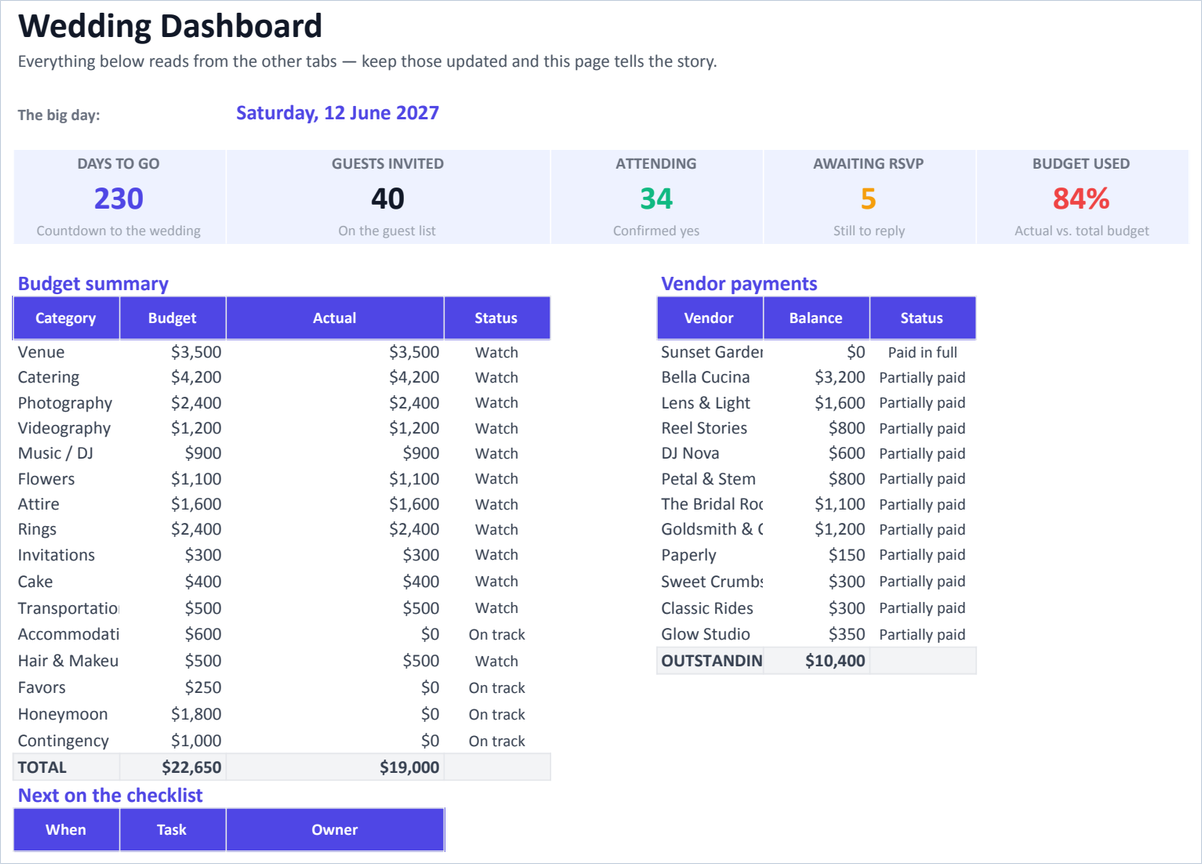Viewport: 1202px width, 864px height.
Task: Select The Bridal Room balance $1,100
Action: pyautogui.click(x=816, y=504)
